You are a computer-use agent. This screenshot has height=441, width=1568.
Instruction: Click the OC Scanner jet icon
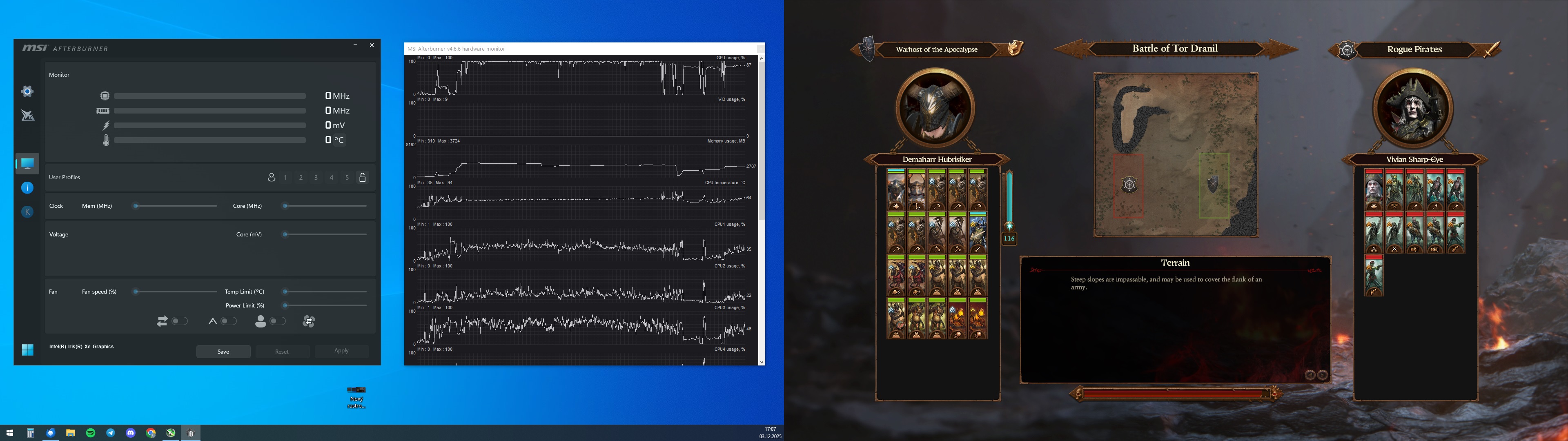pos(27,116)
